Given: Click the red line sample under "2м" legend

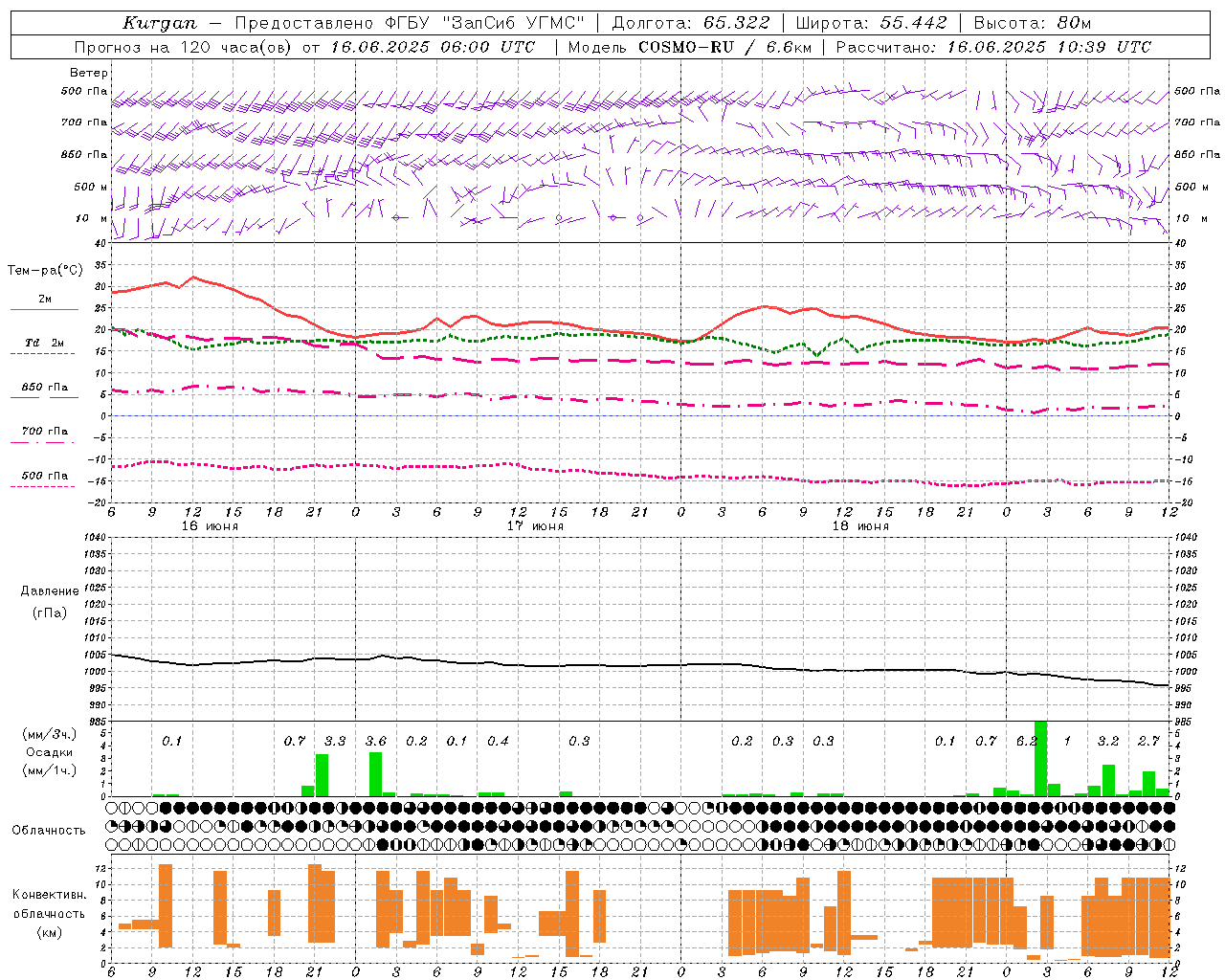Looking at the screenshot, I should (44, 310).
